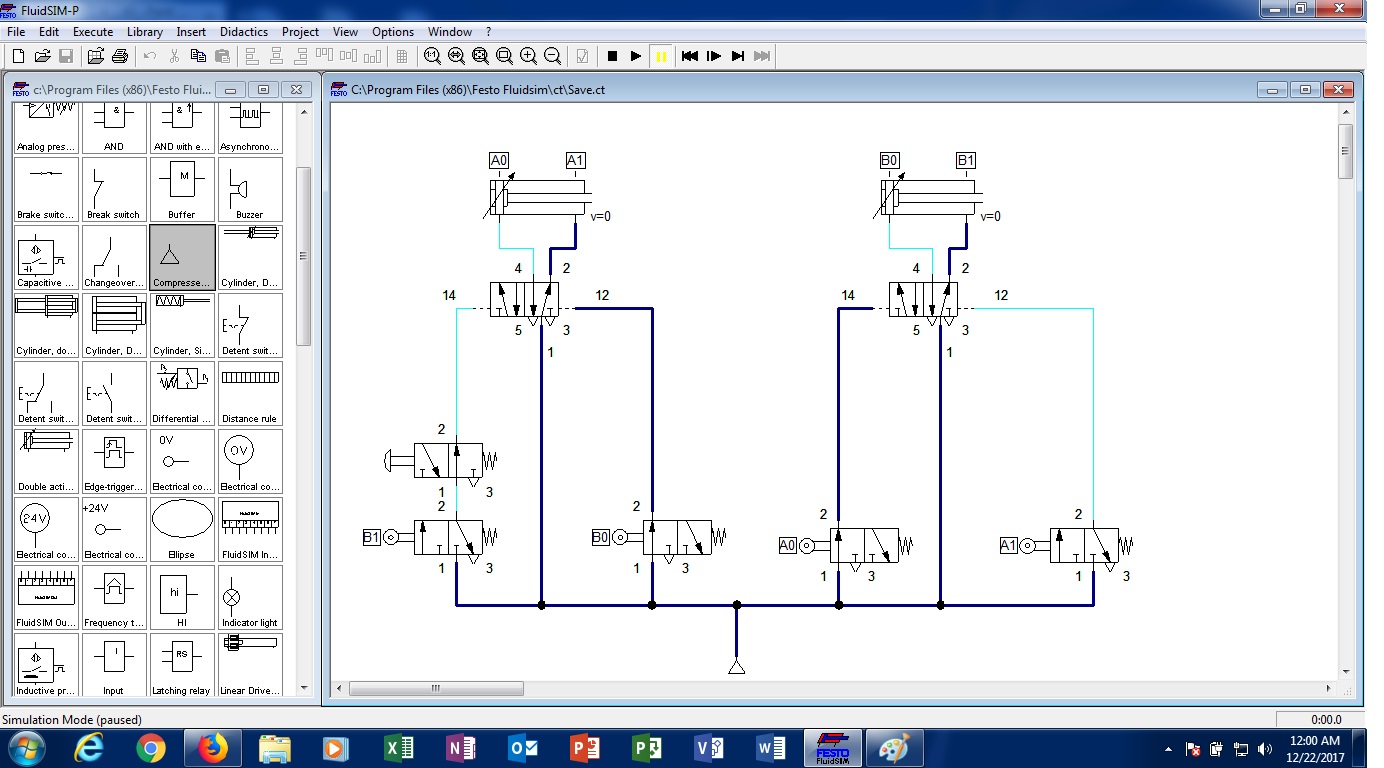Stop the simulation with the Stop button

612,56
